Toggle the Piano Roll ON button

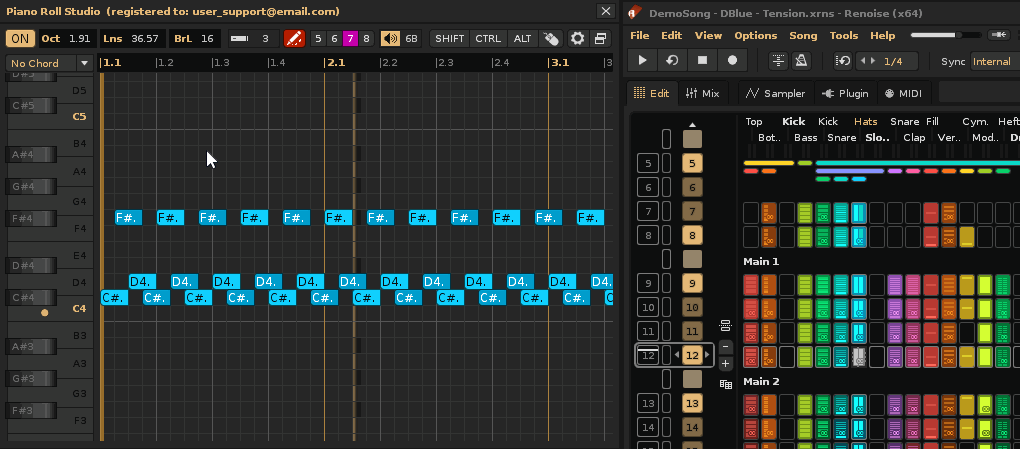coord(19,39)
